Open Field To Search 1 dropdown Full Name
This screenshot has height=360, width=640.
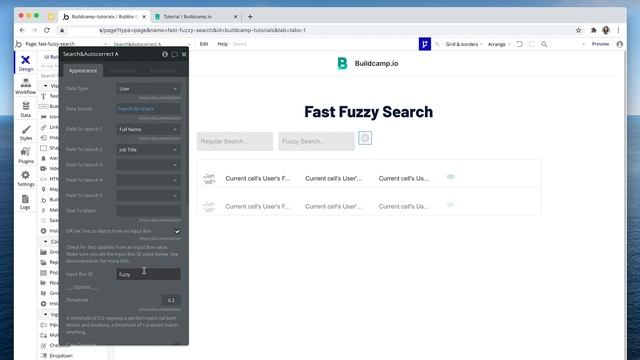tap(148, 129)
